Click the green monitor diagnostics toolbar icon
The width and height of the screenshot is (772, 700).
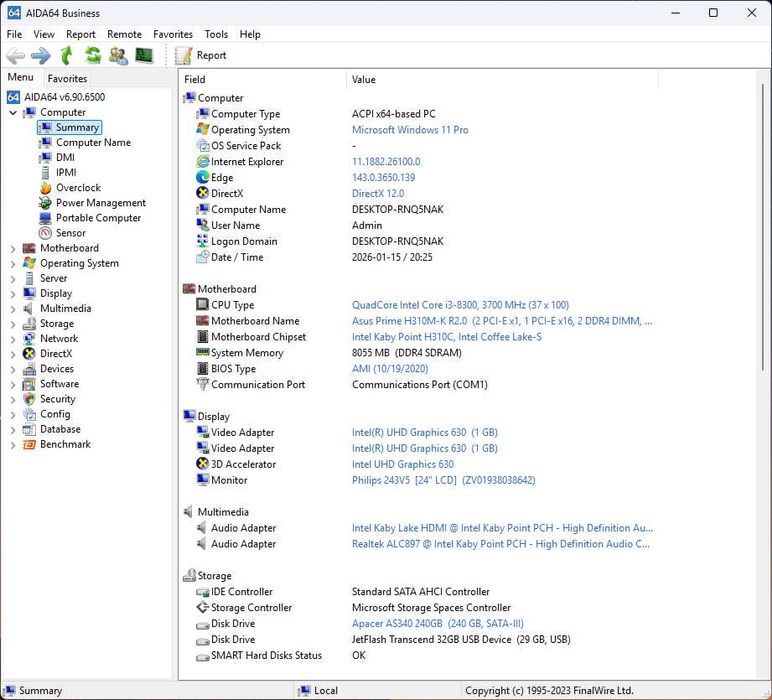click(144, 55)
